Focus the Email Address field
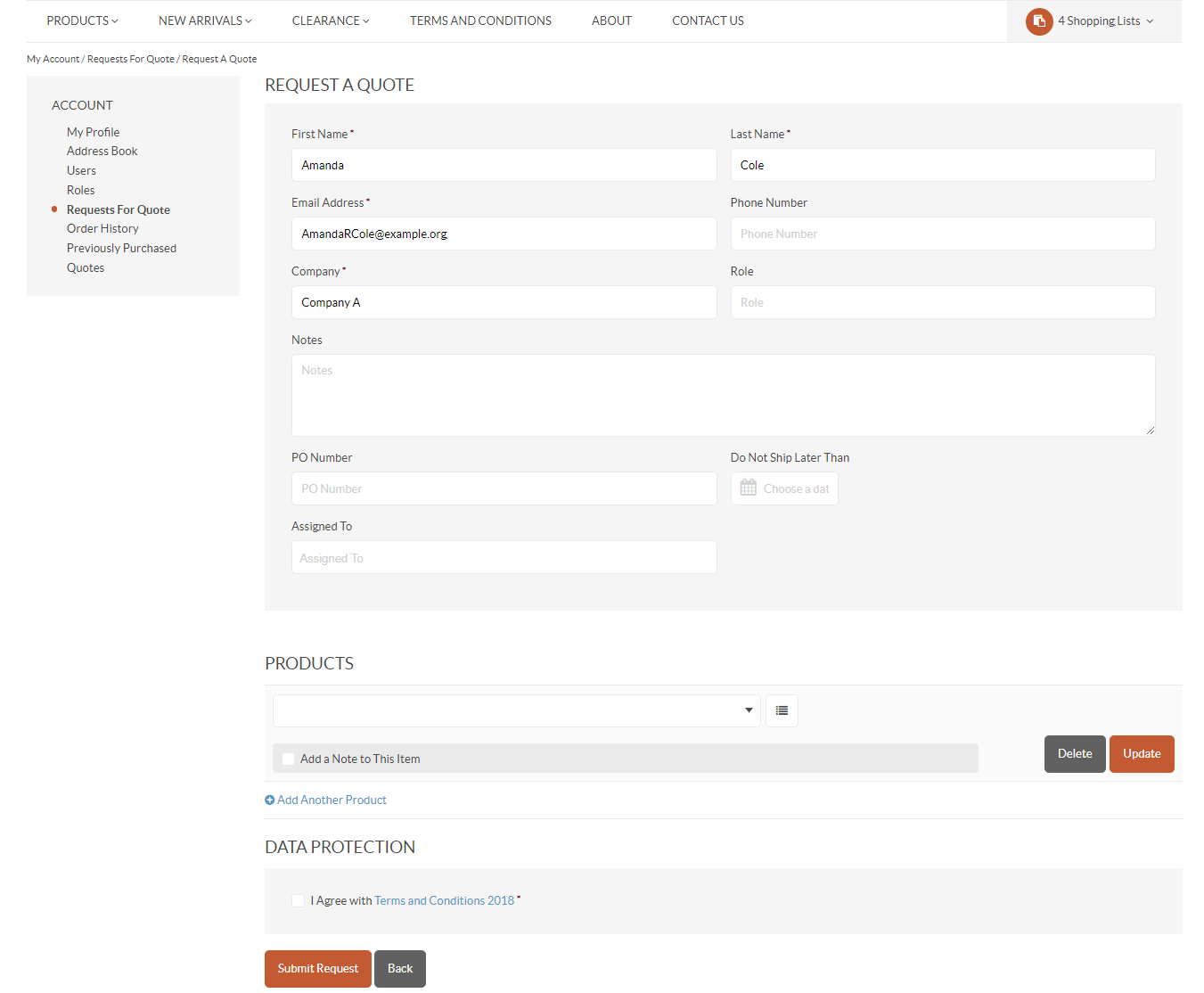 504,234
